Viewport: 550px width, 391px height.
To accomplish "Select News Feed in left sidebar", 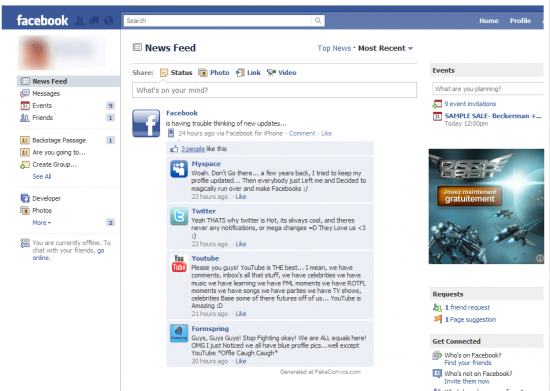I will click(x=68, y=81).
